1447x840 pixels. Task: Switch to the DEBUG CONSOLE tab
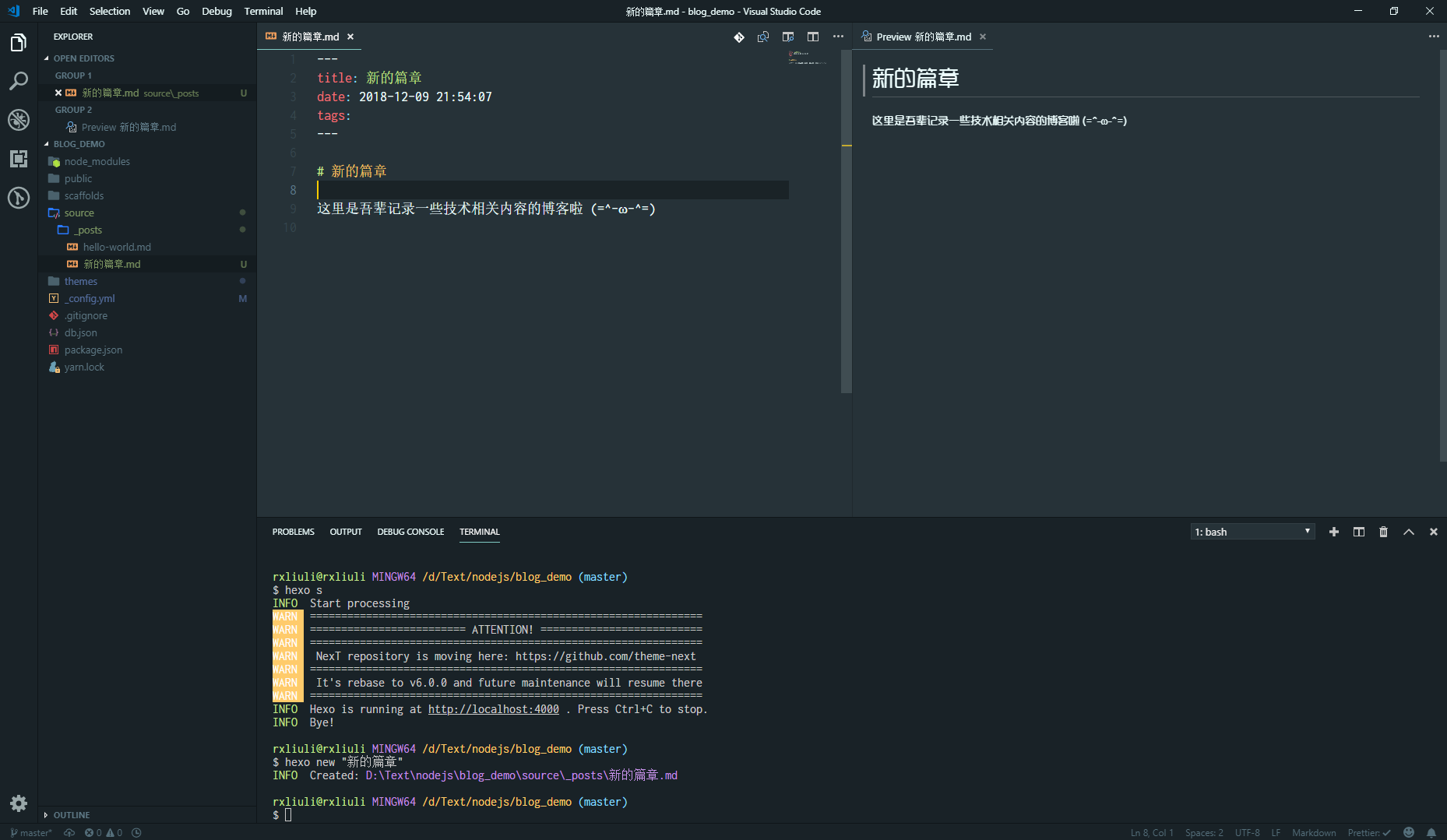[410, 532]
